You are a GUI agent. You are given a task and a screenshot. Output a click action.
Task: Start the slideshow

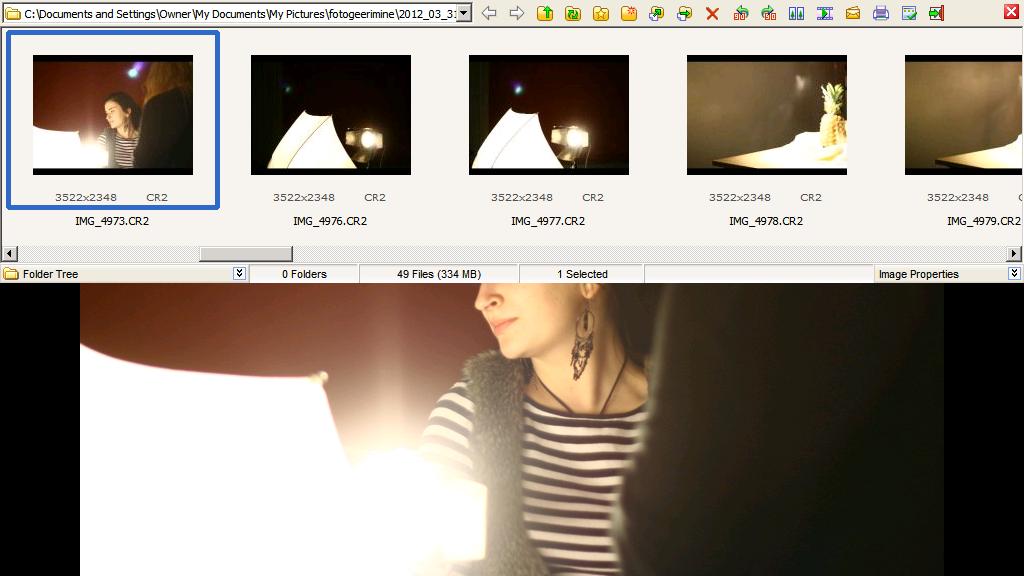825,13
